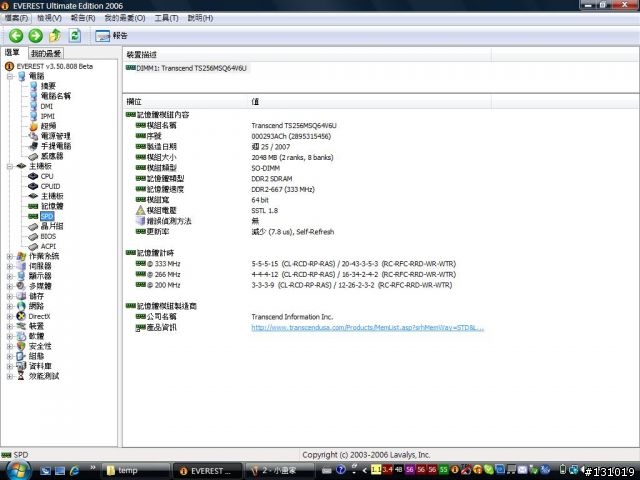Launch Internet Explorer from quick launch
The height and width of the screenshot is (480, 640).
pos(74,471)
